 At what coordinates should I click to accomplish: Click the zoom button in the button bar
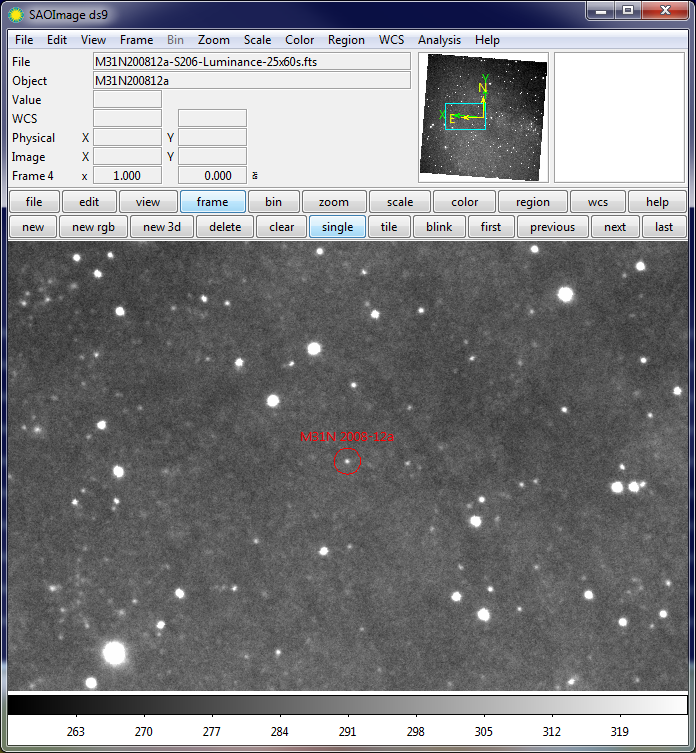[334, 201]
